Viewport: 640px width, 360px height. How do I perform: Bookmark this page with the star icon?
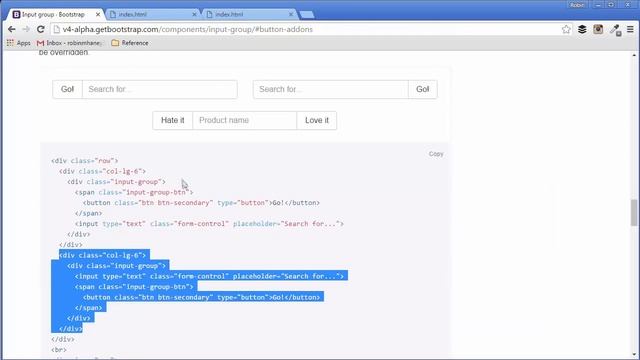point(566,29)
